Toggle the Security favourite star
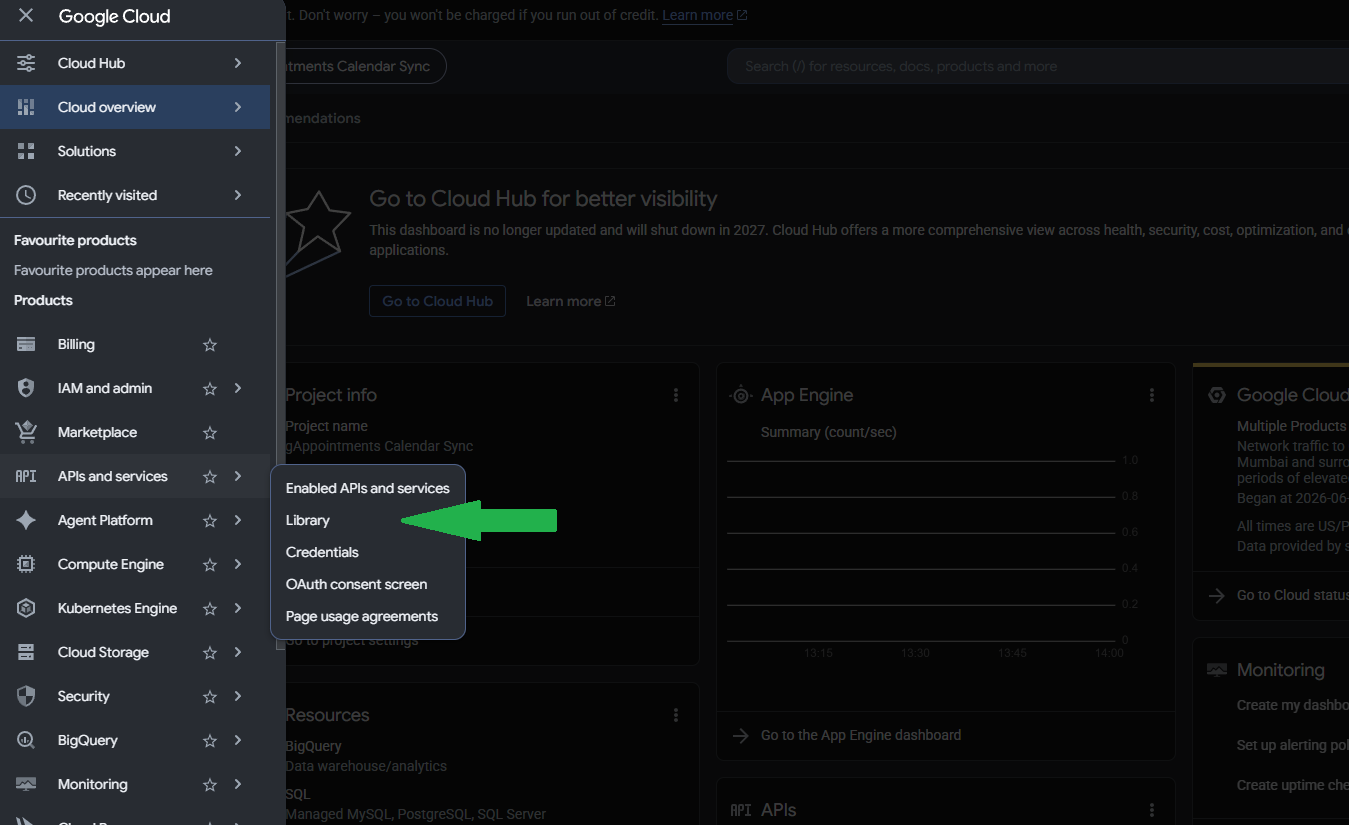The width and height of the screenshot is (1349, 825). click(x=210, y=696)
